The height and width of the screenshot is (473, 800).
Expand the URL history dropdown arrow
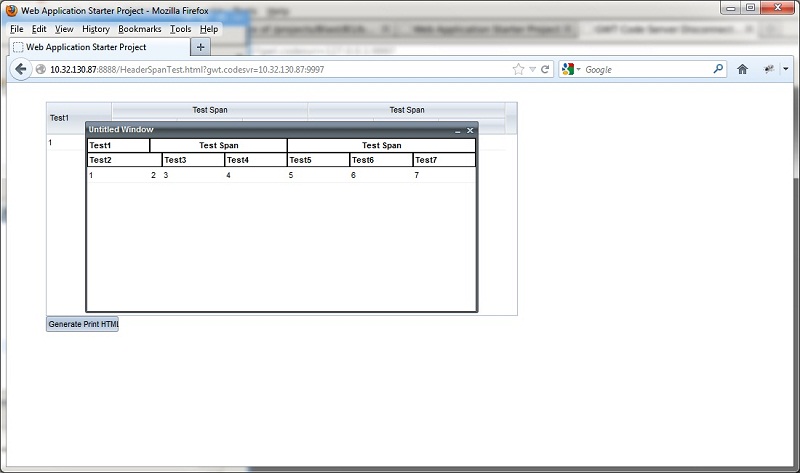click(x=532, y=70)
